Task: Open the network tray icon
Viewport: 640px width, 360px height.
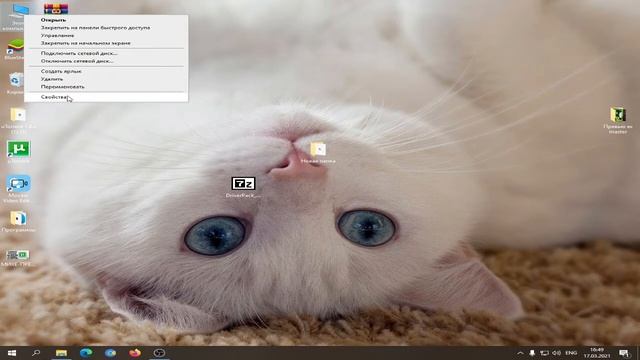Action: pyautogui.click(x=544, y=353)
